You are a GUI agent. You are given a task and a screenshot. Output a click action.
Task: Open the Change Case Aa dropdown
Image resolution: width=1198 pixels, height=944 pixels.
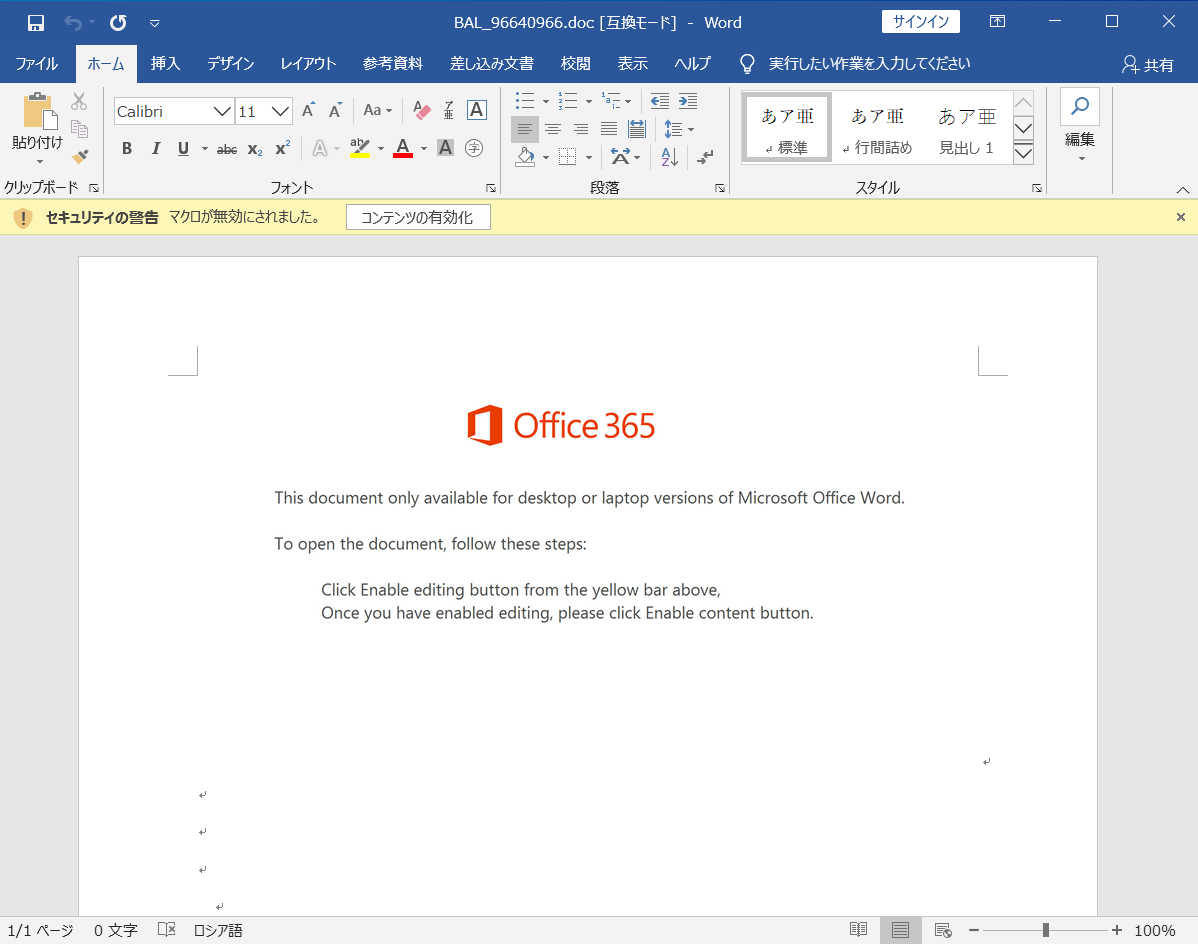coord(377,110)
